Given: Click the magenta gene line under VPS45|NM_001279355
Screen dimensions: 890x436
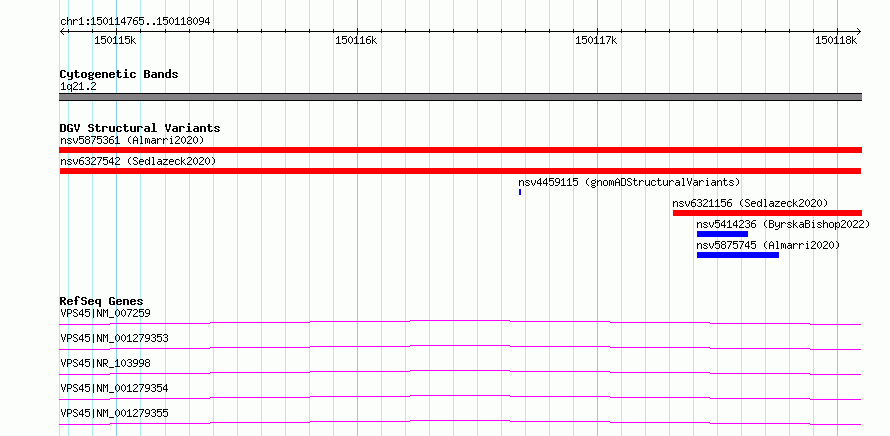Looking at the screenshot, I should [460, 422].
